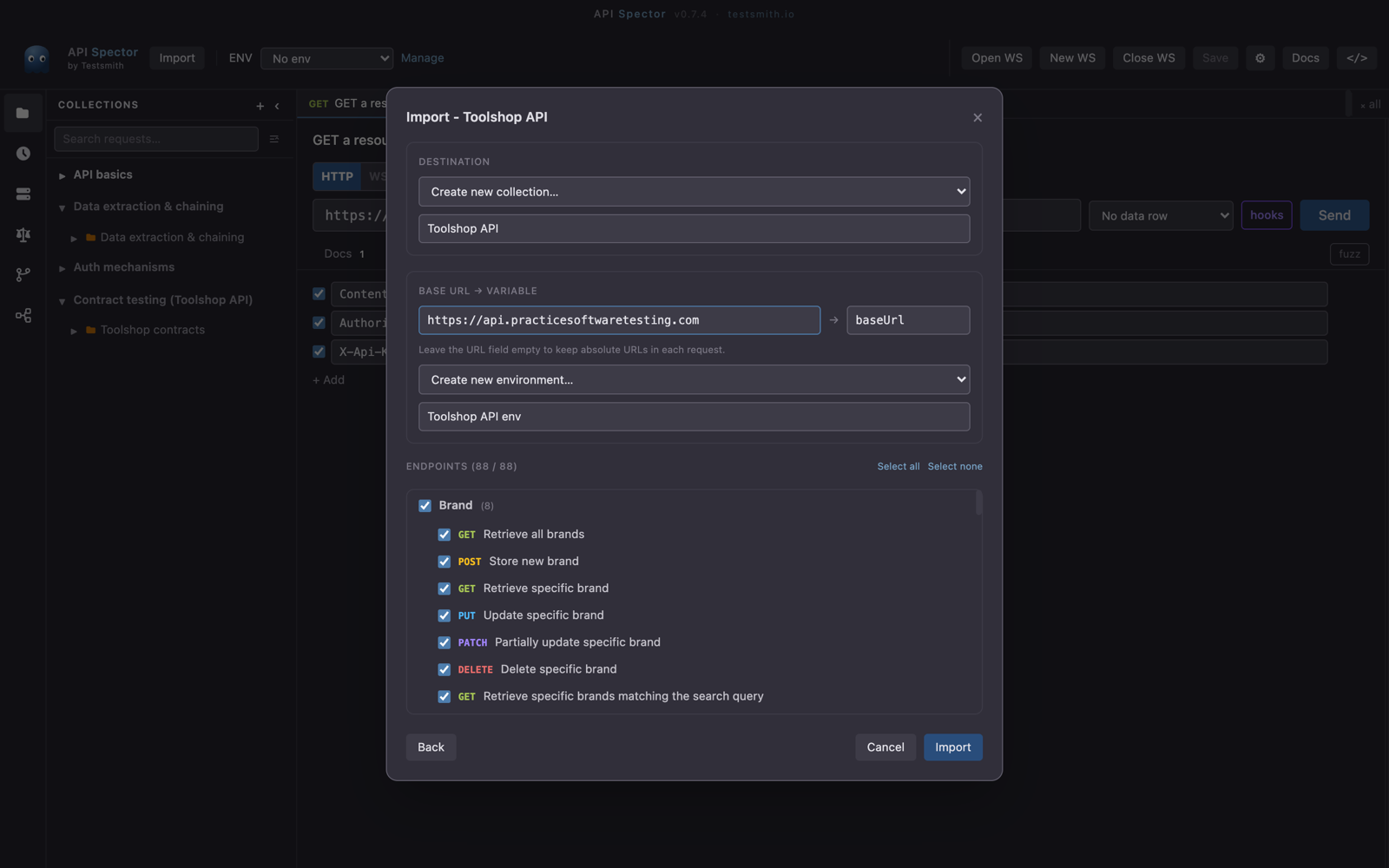Open the Manage environments link
Image resolution: width=1389 pixels, height=868 pixels.
pyautogui.click(x=423, y=58)
